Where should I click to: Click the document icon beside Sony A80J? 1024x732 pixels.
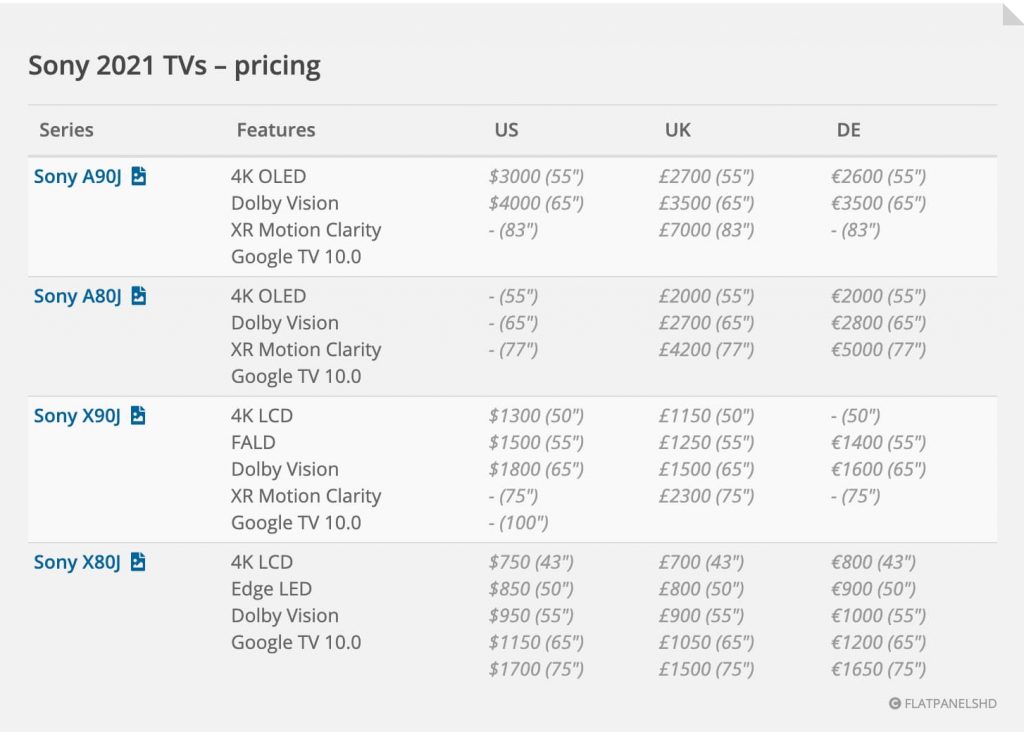click(138, 295)
